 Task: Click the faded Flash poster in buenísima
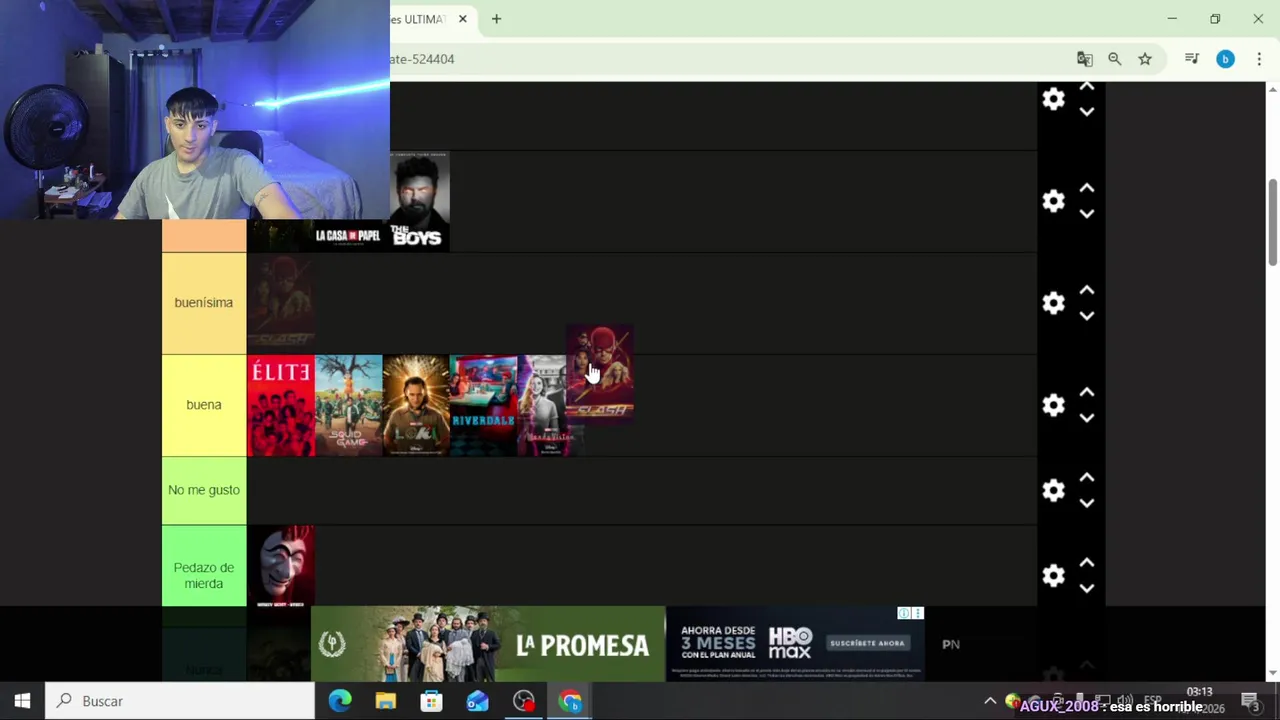pyautogui.click(x=281, y=303)
